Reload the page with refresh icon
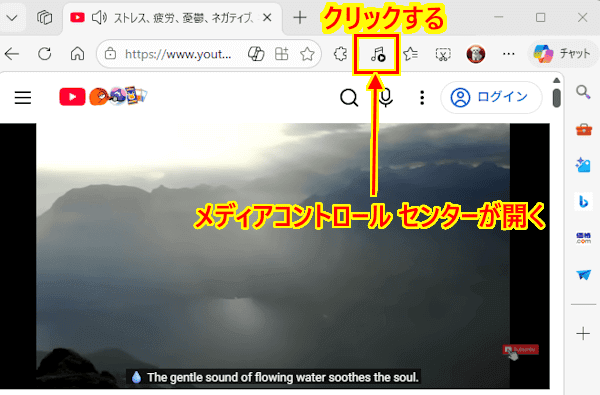Screen dimensions: 600x395 44,54
